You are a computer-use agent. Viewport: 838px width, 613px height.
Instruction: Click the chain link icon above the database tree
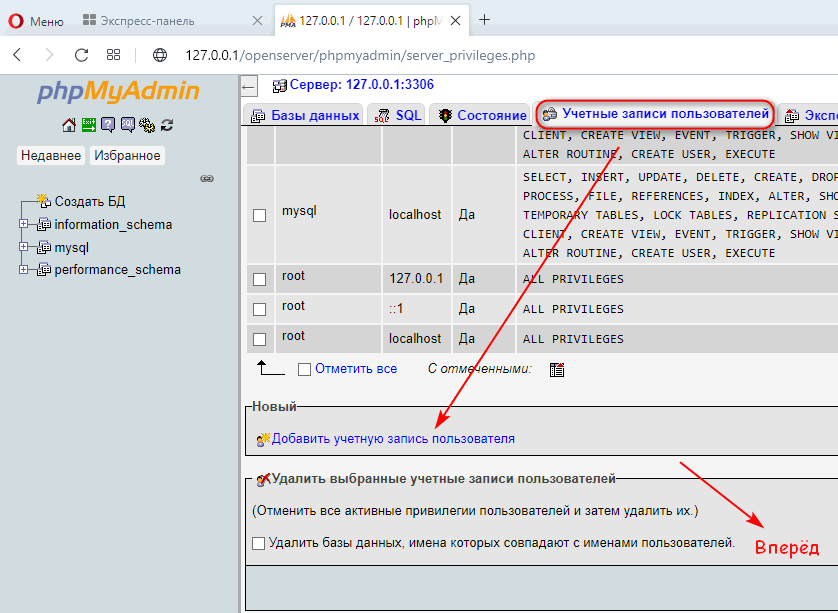coord(207,179)
